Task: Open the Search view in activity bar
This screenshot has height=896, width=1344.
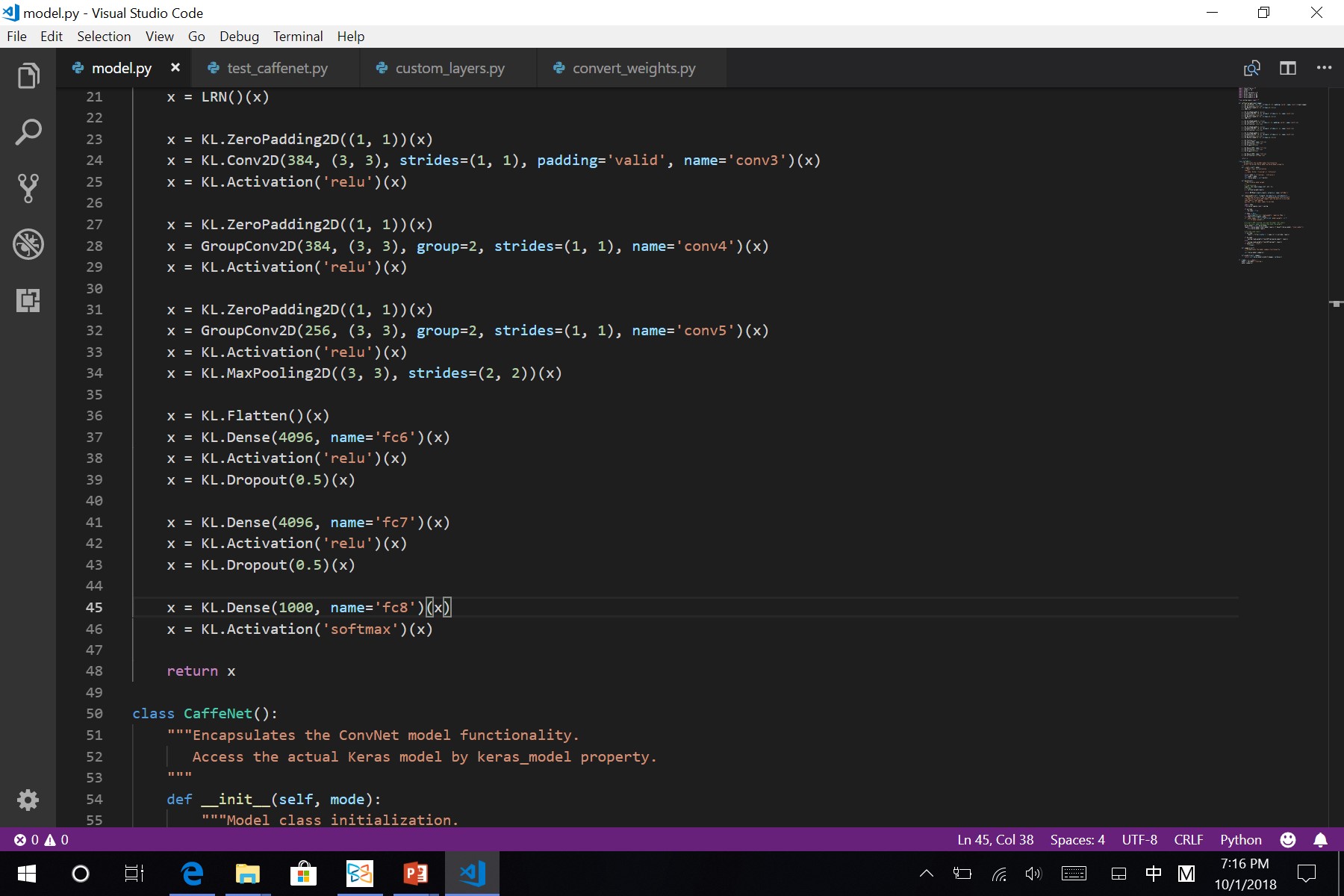Action: click(x=28, y=132)
